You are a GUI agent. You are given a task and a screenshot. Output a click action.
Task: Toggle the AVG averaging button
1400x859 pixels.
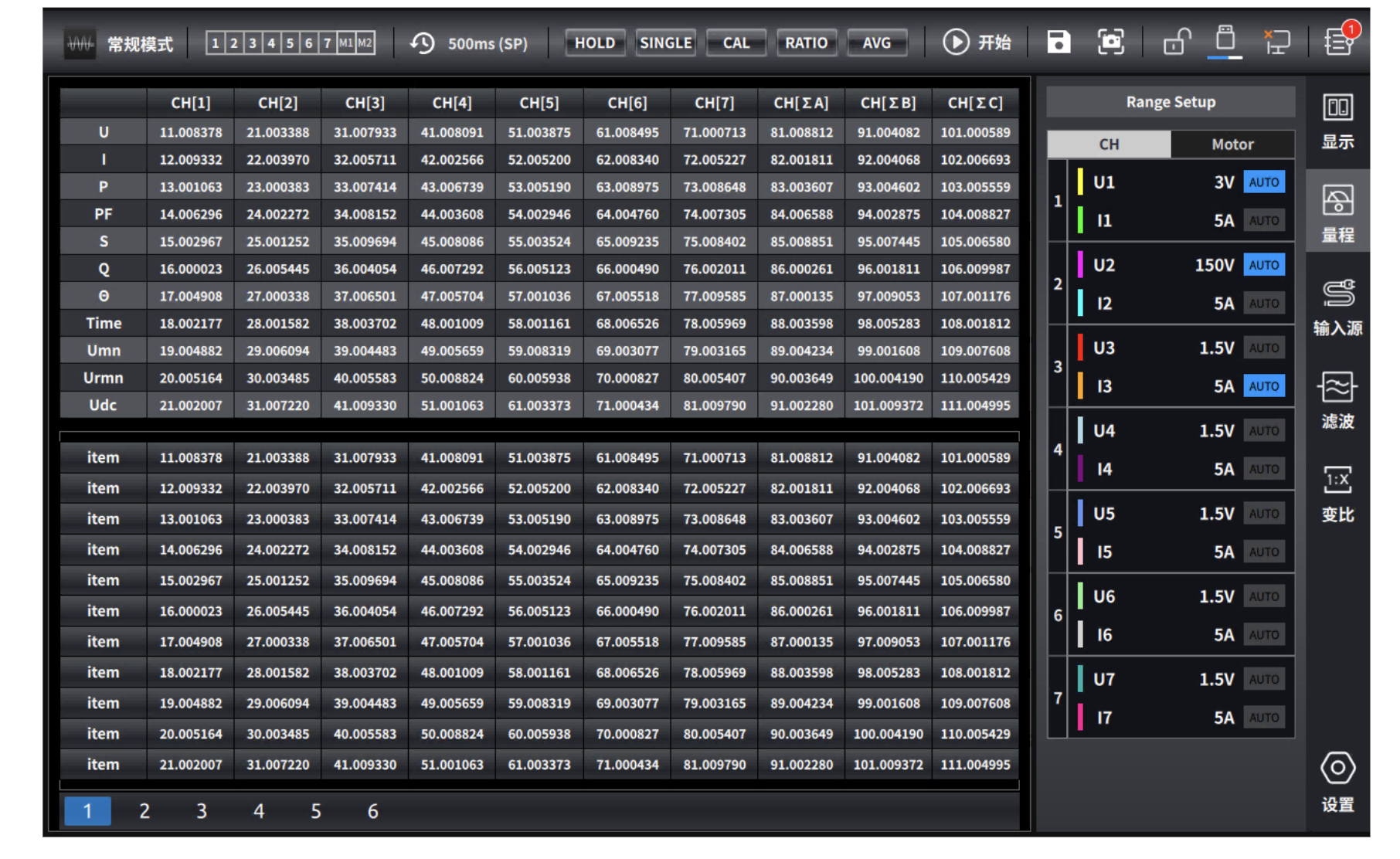coord(876,43)
